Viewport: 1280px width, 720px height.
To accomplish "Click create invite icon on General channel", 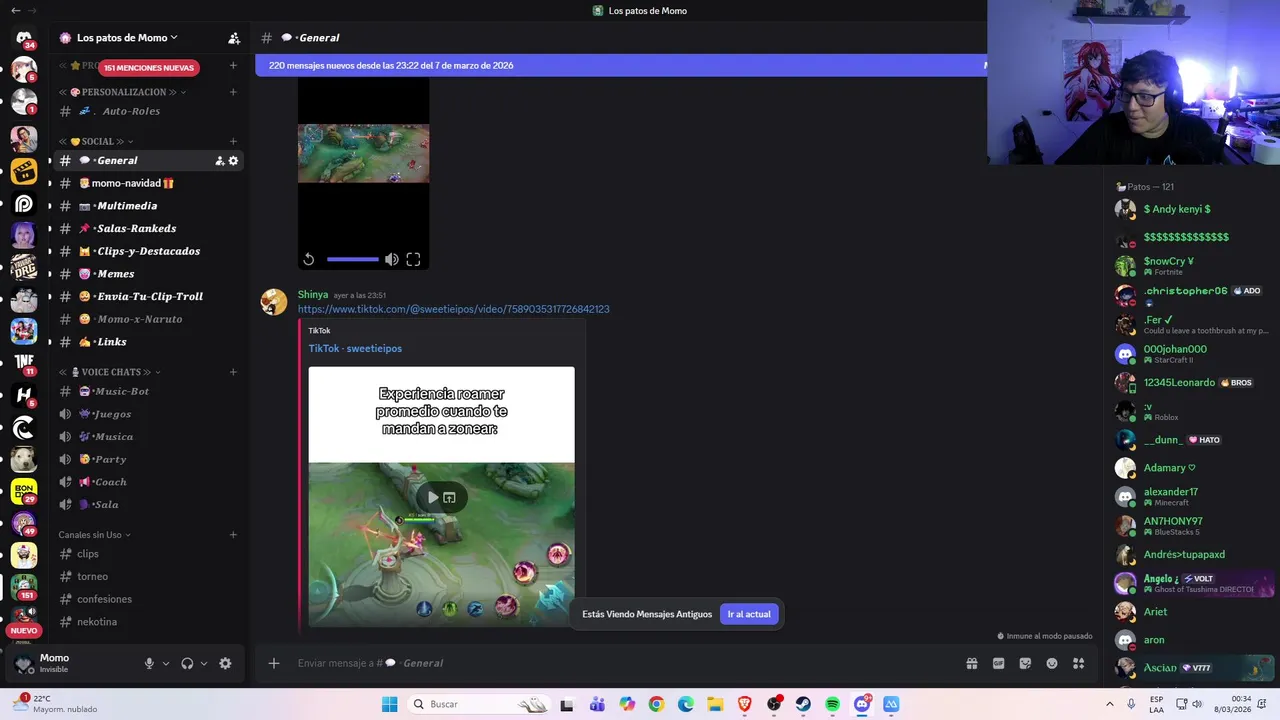I will pos(220,161).
